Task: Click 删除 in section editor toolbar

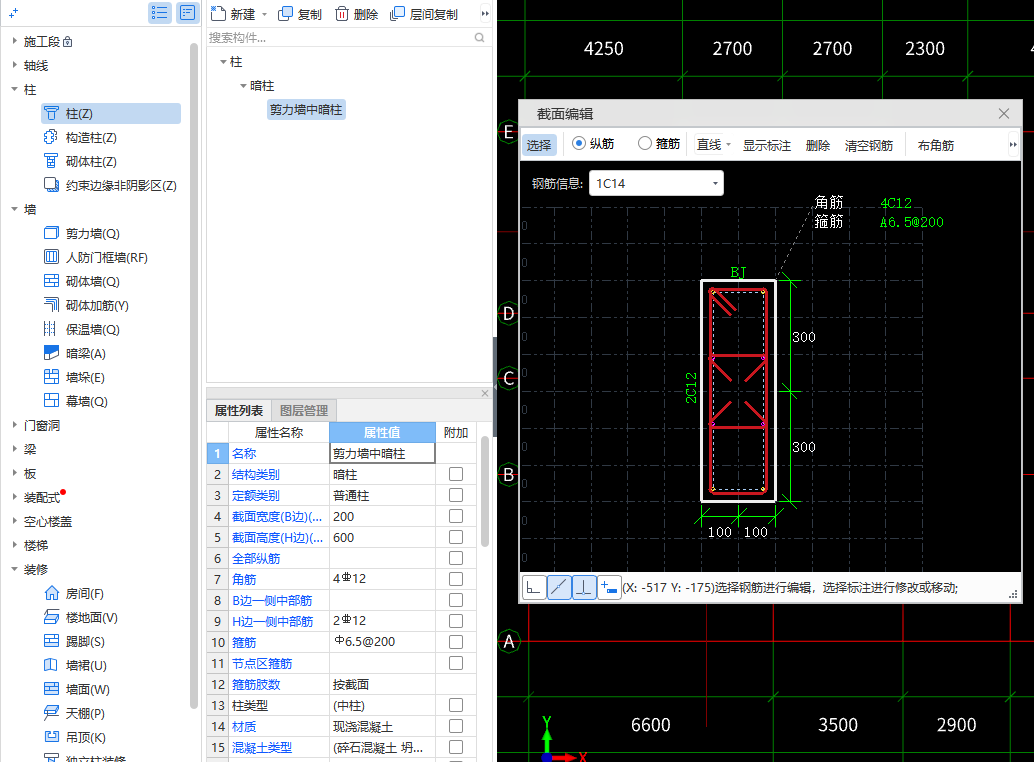Action: [818, 145]
